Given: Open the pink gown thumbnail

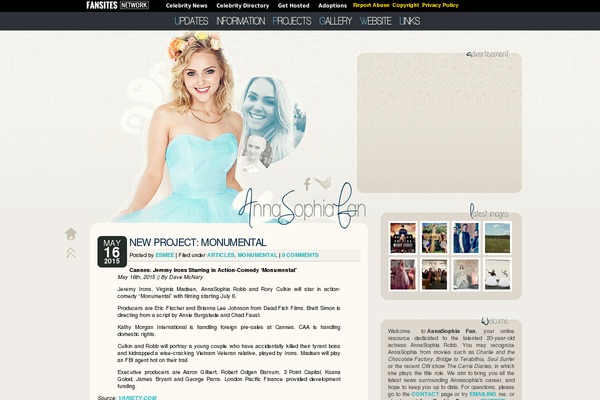Looking at the screenshot, I should coord(403,274).
